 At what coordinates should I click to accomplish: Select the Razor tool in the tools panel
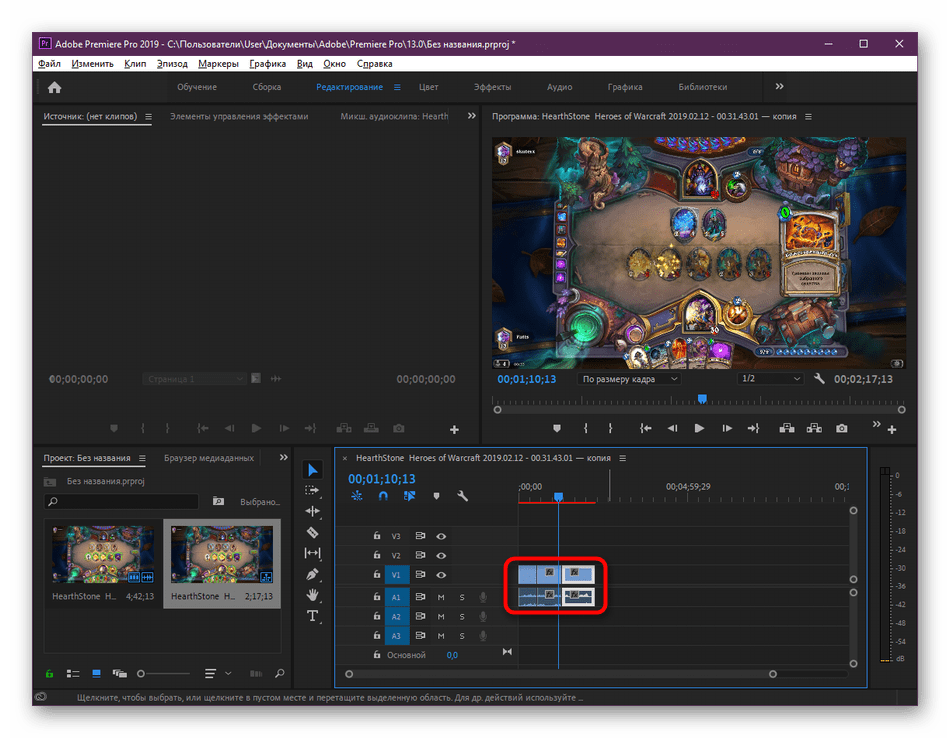(312, 533)
